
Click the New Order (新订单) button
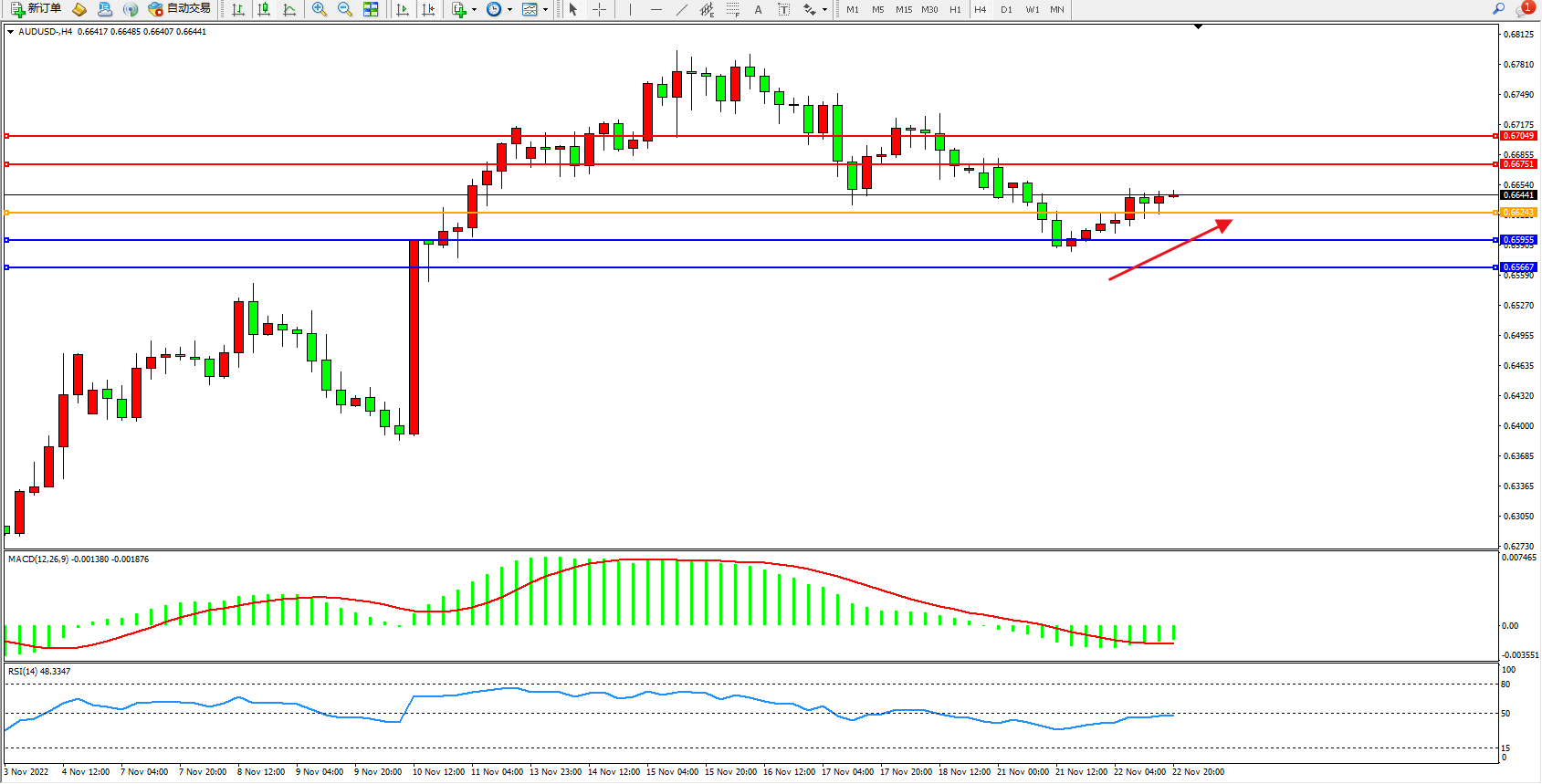pyautogui.click(x=37, y=9)
